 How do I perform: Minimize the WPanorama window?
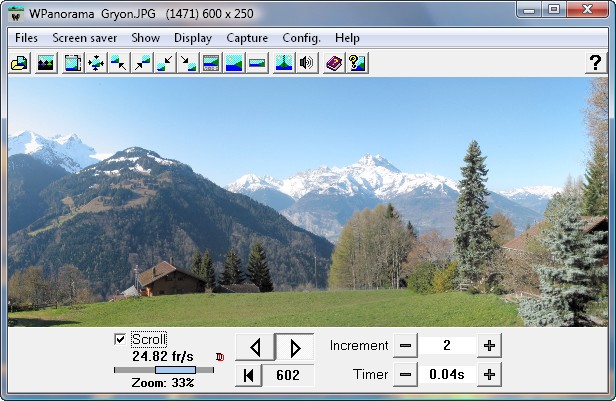pyautogui.click(x=529, y=9)
